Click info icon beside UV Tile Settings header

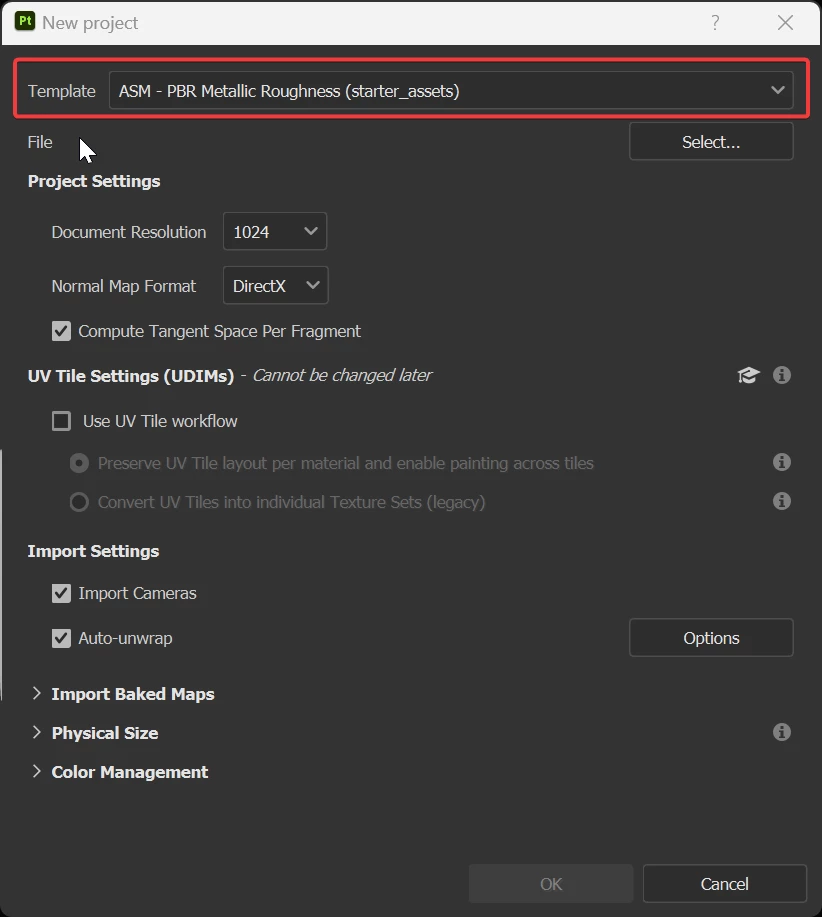tap(782, 375)
